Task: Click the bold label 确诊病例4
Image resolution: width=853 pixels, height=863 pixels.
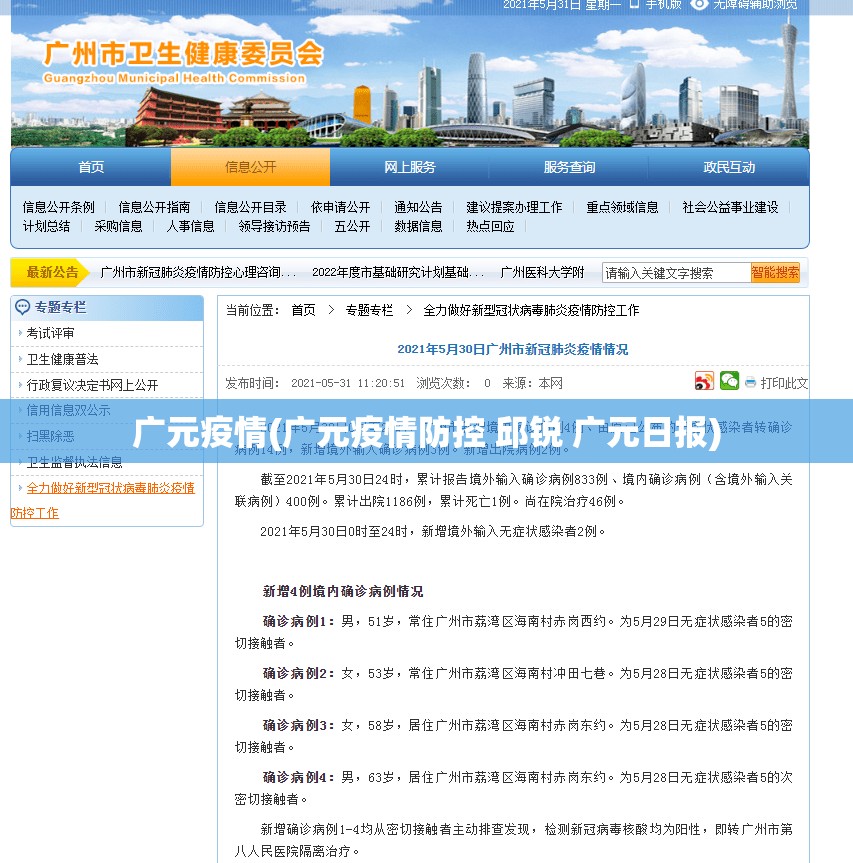Action: point(298,777)
